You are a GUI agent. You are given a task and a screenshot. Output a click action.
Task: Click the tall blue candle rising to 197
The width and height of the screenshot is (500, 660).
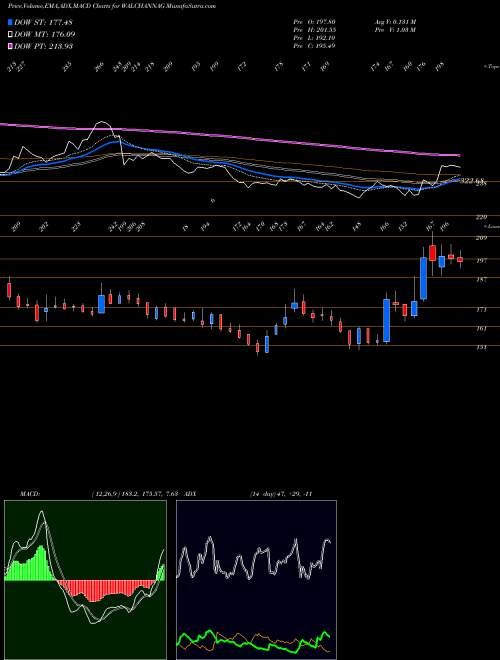[423, 278]
